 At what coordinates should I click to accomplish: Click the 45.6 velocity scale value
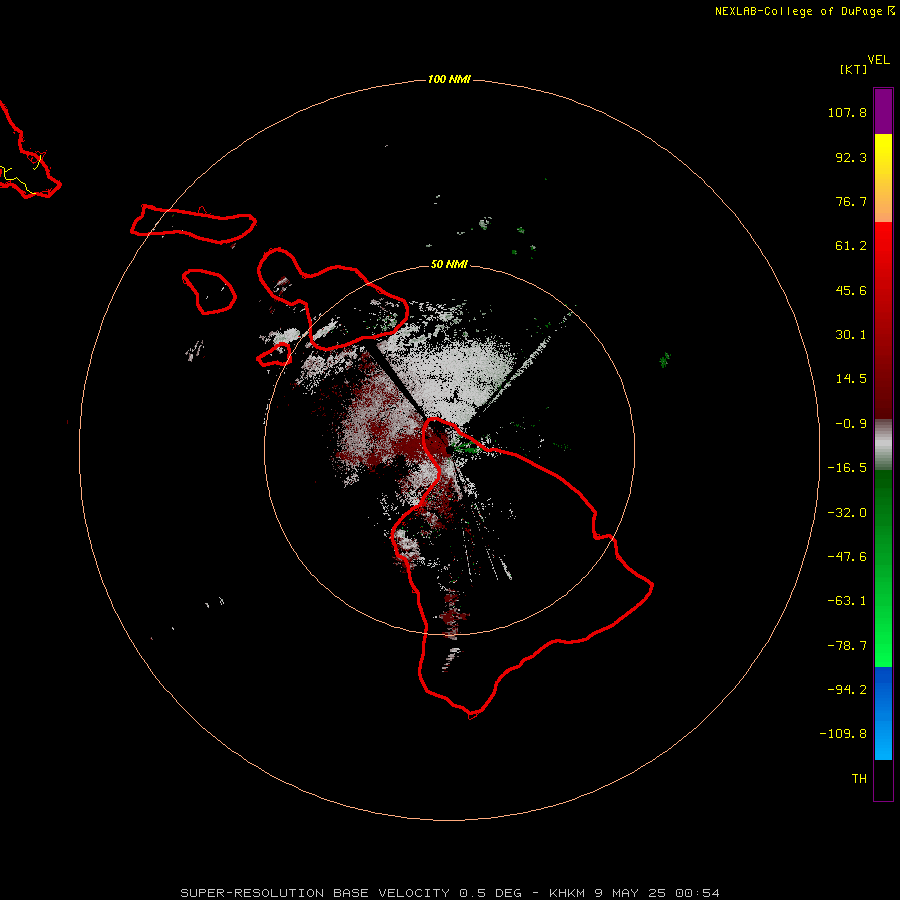851,290
